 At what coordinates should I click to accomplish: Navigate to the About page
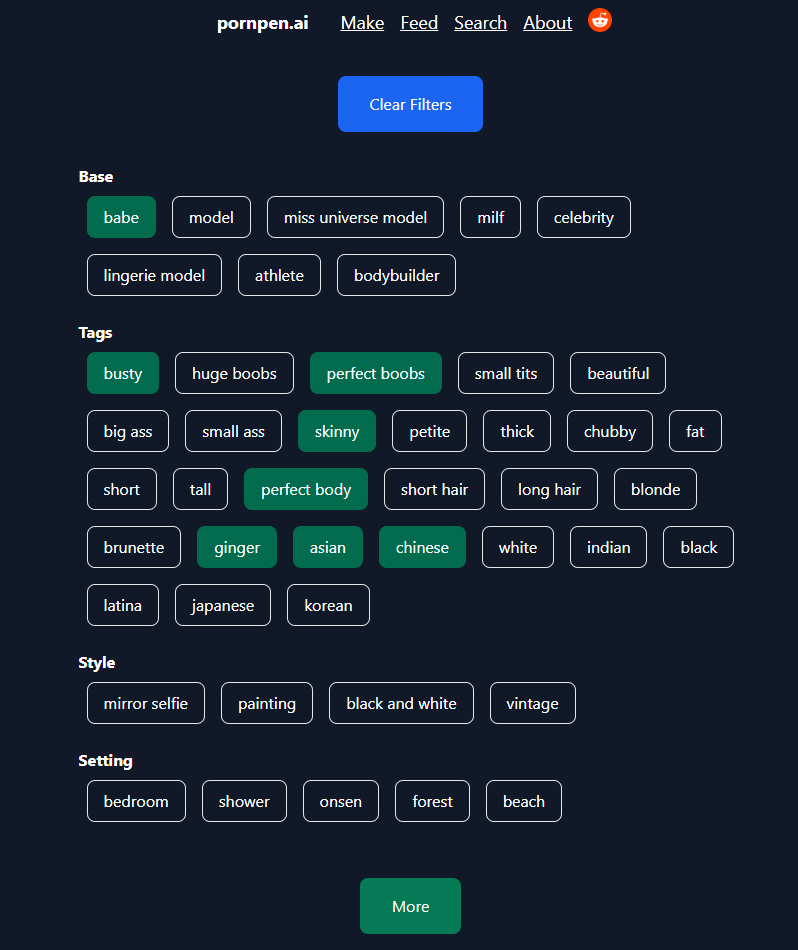pos(548,23)
